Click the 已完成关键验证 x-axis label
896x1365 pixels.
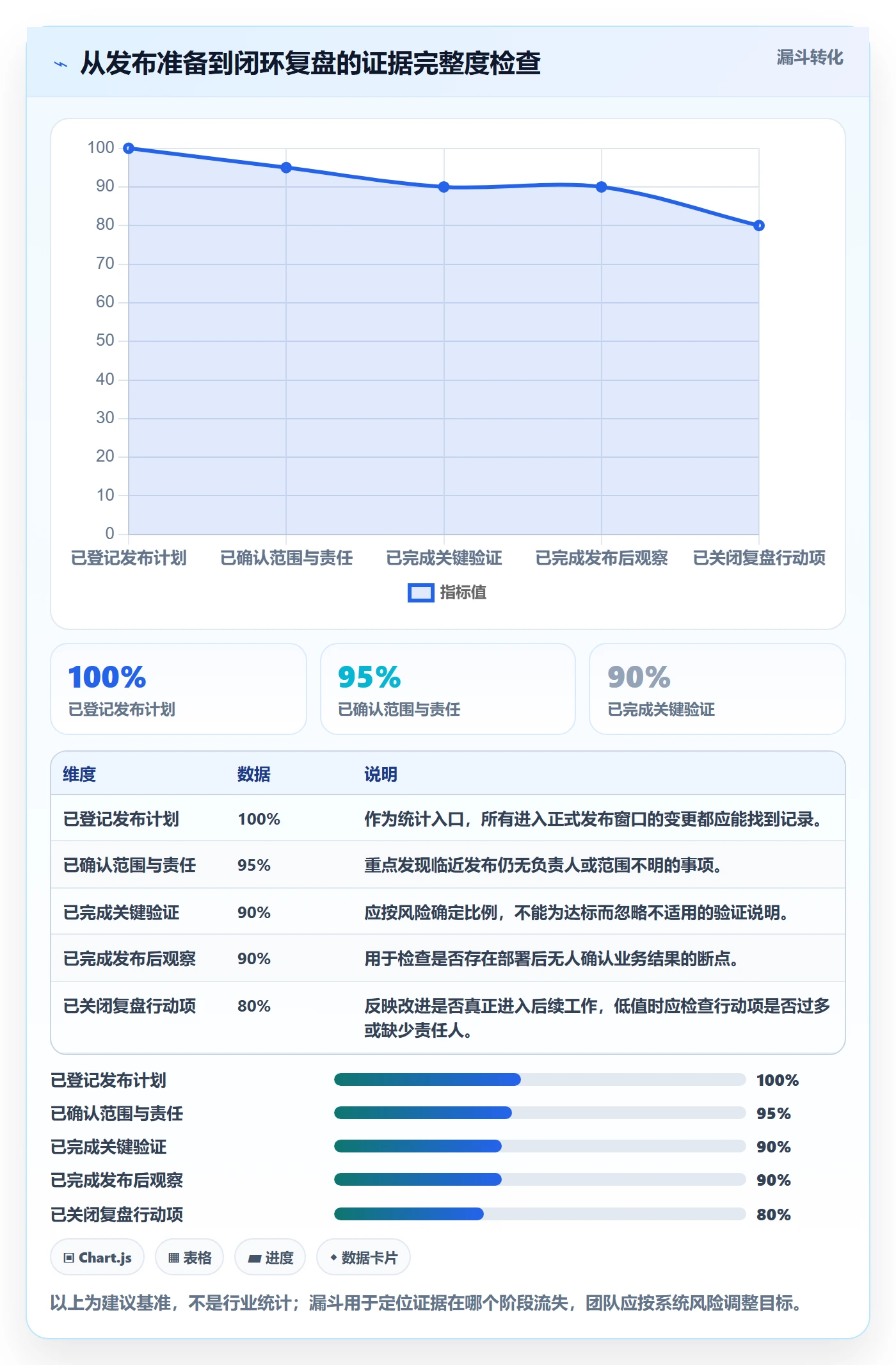444,558
